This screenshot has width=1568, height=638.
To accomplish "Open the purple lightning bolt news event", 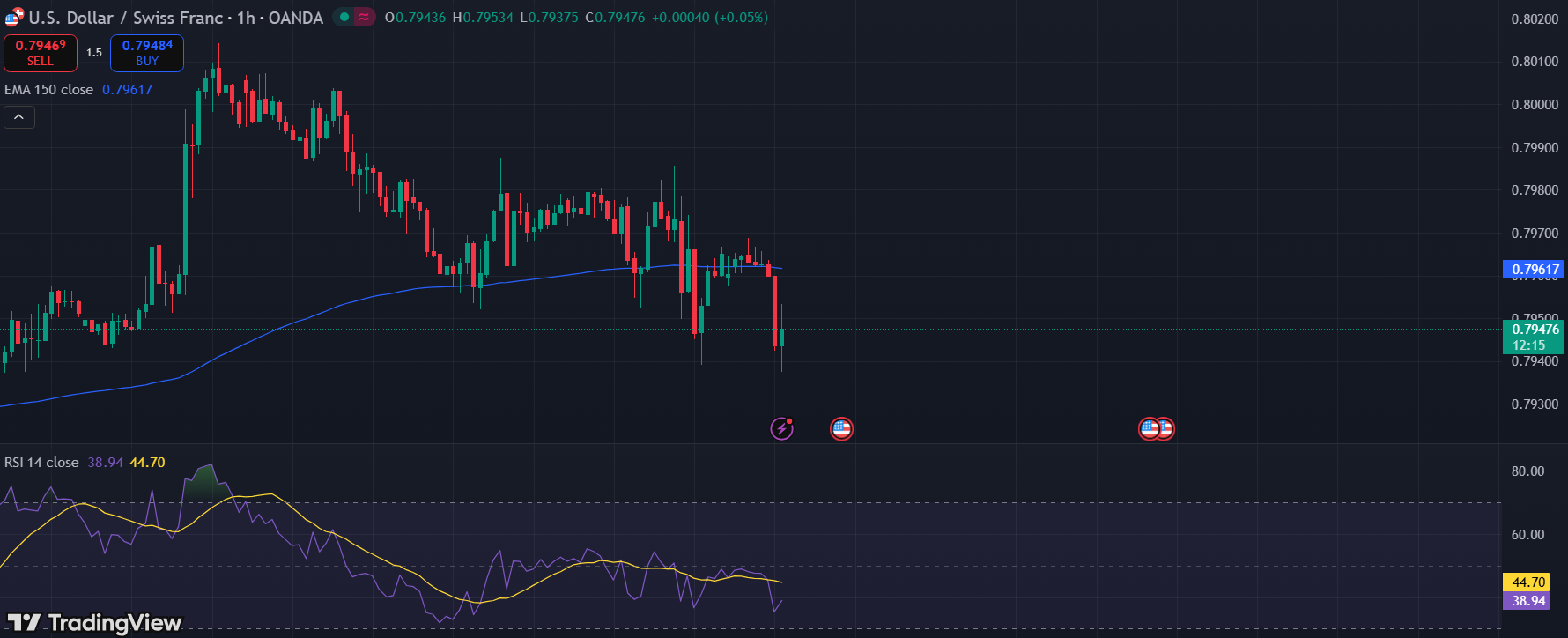I will [781, 429].
